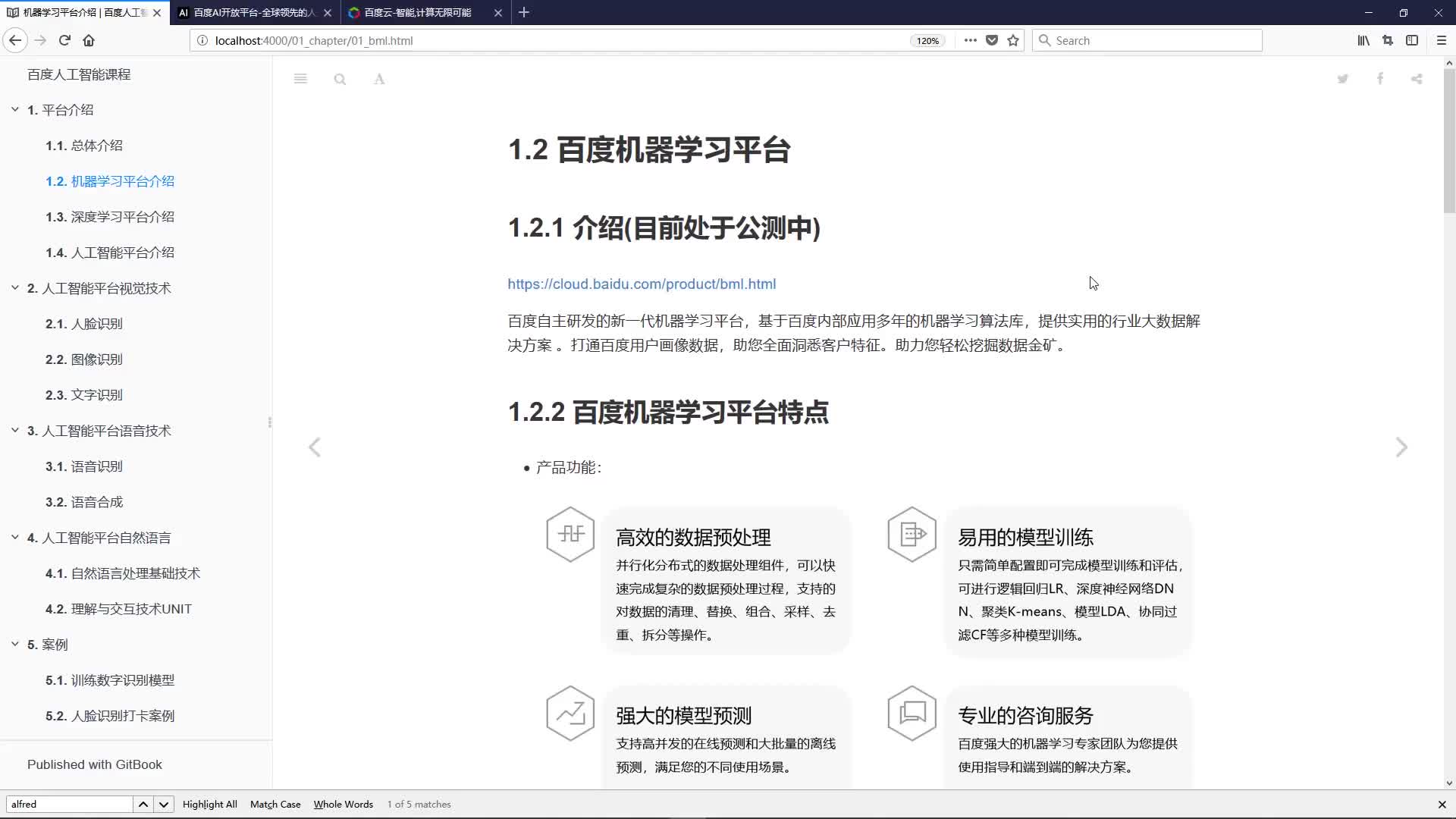1456x819 pixels.
Task: Open 3.2 语音合成 section
Action: pyautogui.click(x=83, y=502)
